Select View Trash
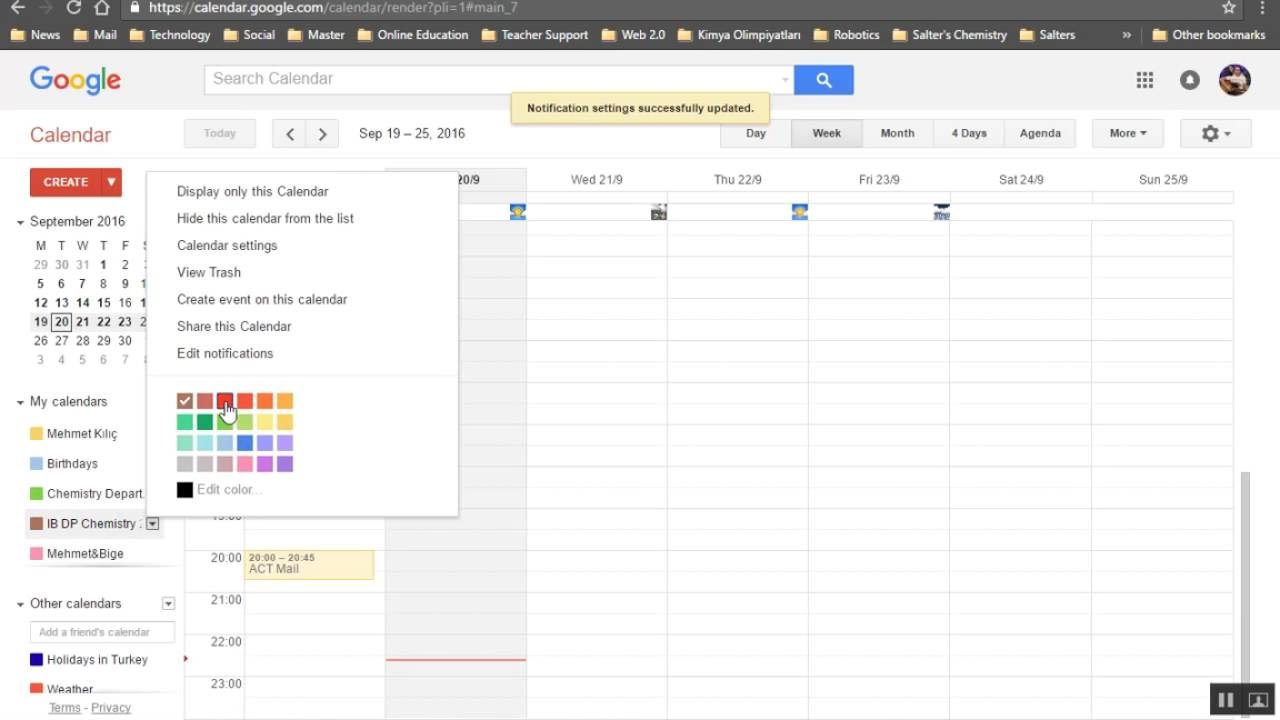 tap(209, 272)
